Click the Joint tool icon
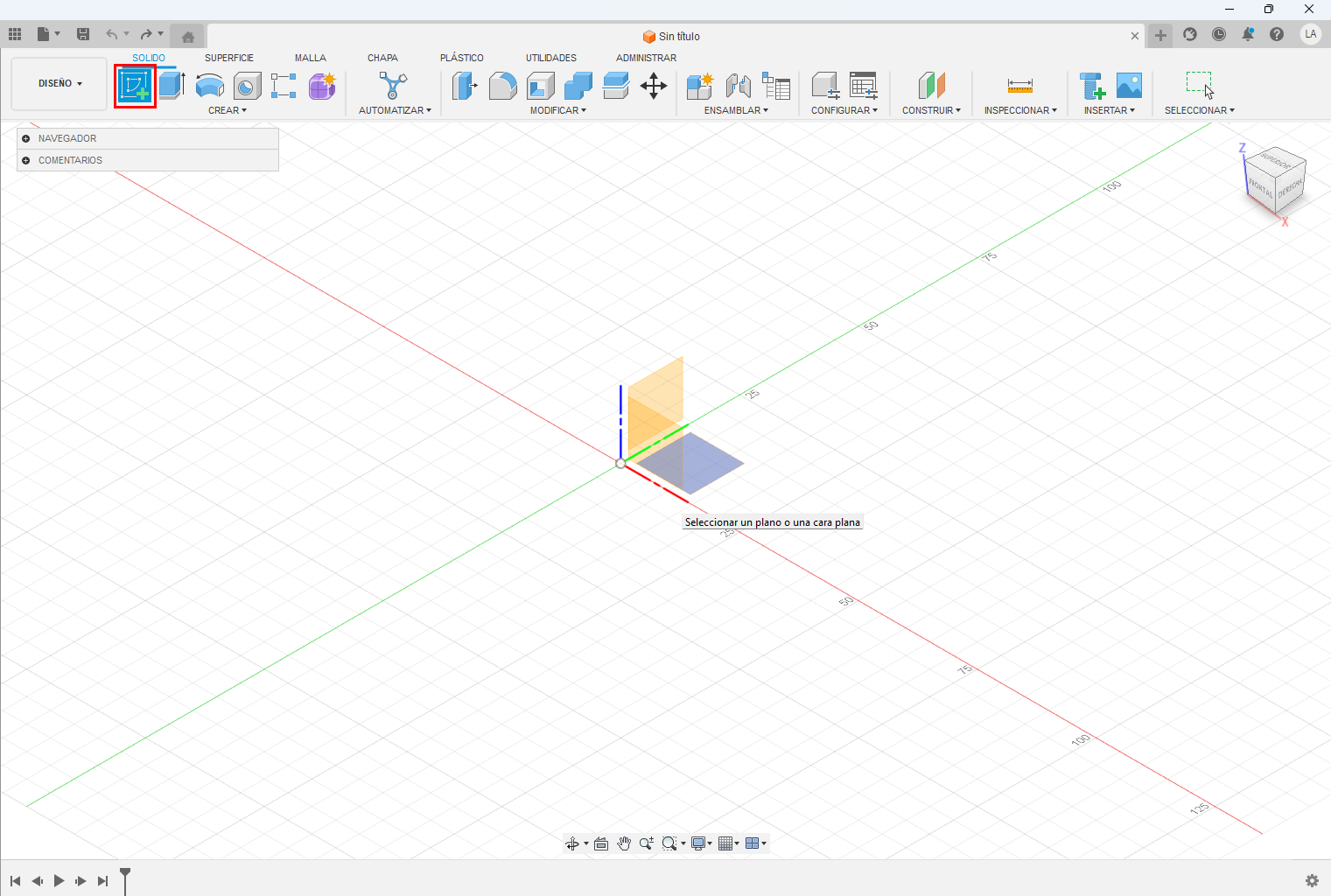This screenshot has height=896, width=1331. [x=739, y=86]
